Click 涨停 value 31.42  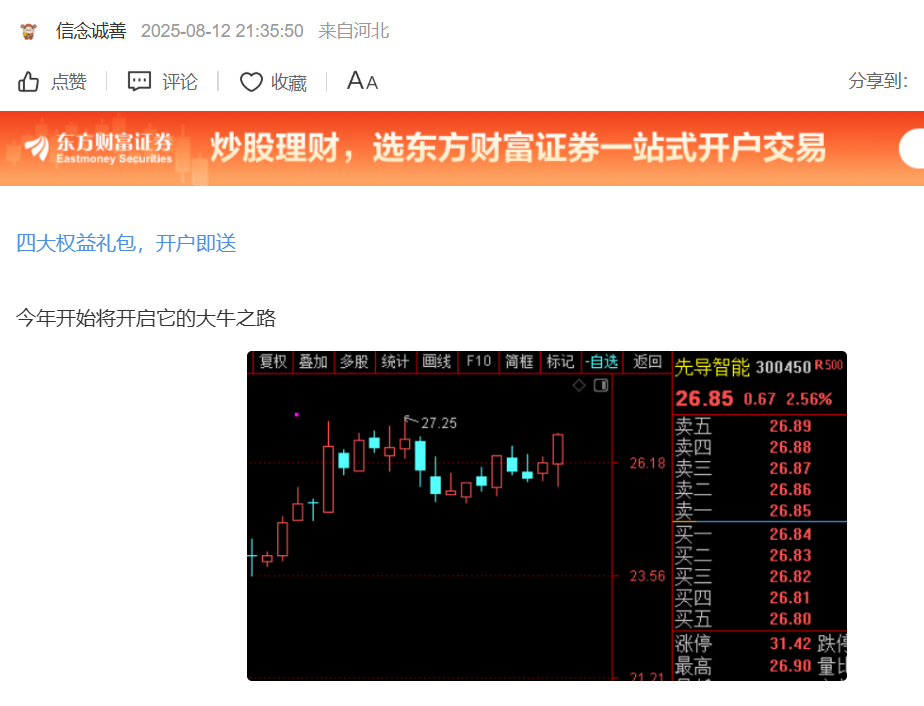click(x=790, y=644)
